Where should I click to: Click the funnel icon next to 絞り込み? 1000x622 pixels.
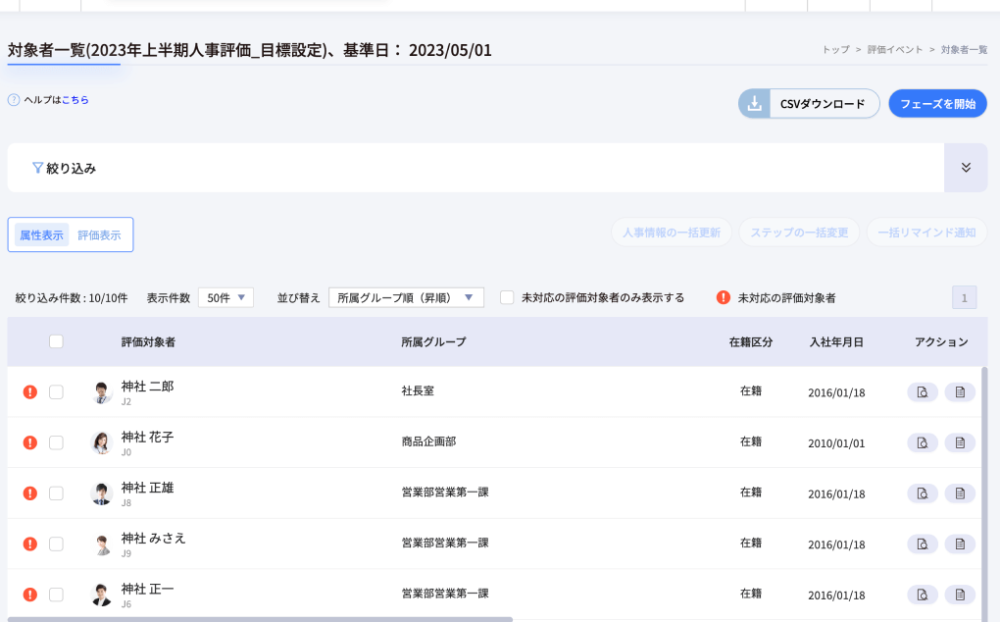pos(37,168)
